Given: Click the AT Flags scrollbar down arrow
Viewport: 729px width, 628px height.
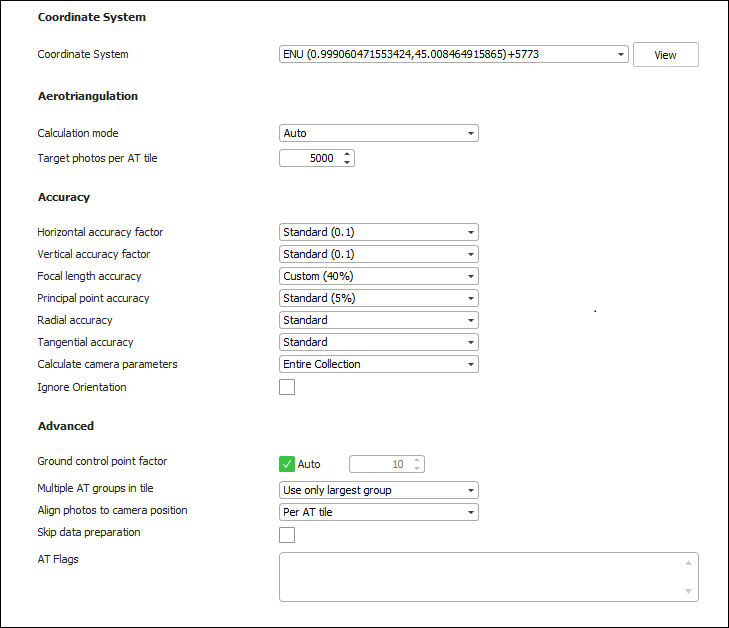Looking at the screenshot, I should 688,592.
